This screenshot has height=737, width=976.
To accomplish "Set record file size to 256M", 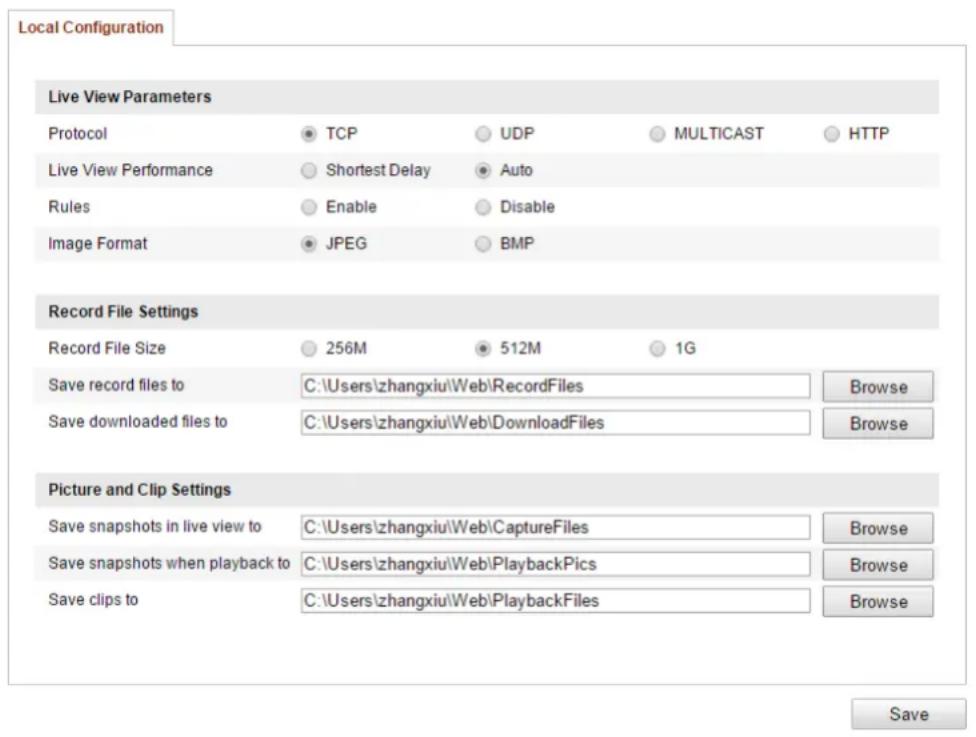I will (x=309, y=349).
